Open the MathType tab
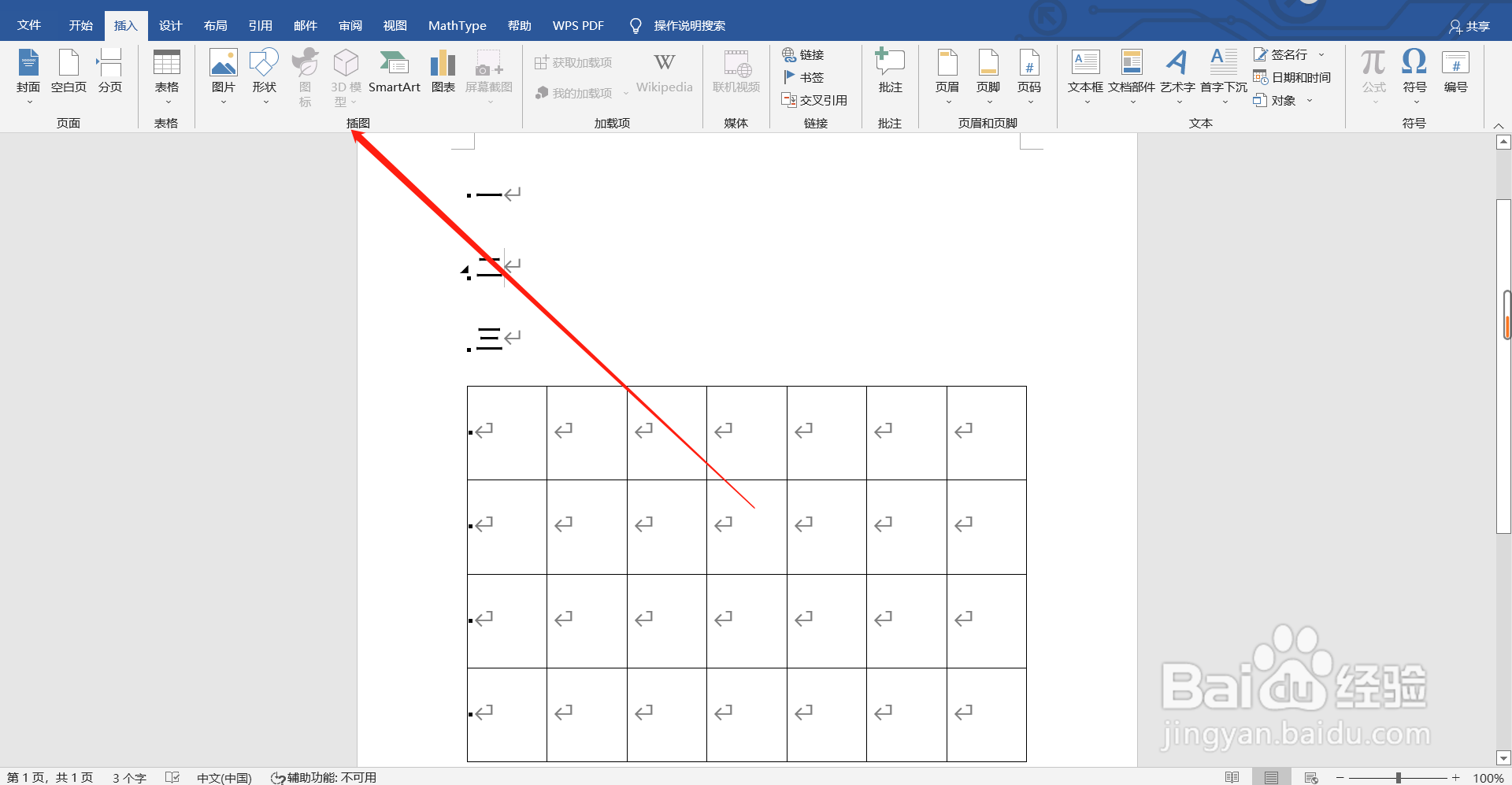1512x785 pixels. 458,26
